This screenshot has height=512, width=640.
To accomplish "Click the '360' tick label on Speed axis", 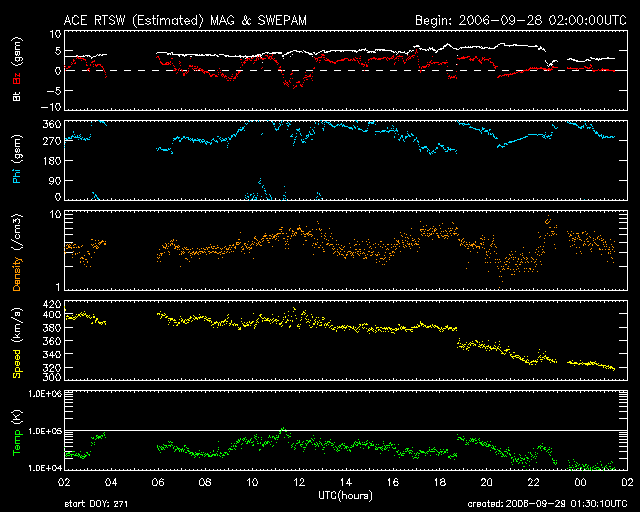I will tap(52, 341).
